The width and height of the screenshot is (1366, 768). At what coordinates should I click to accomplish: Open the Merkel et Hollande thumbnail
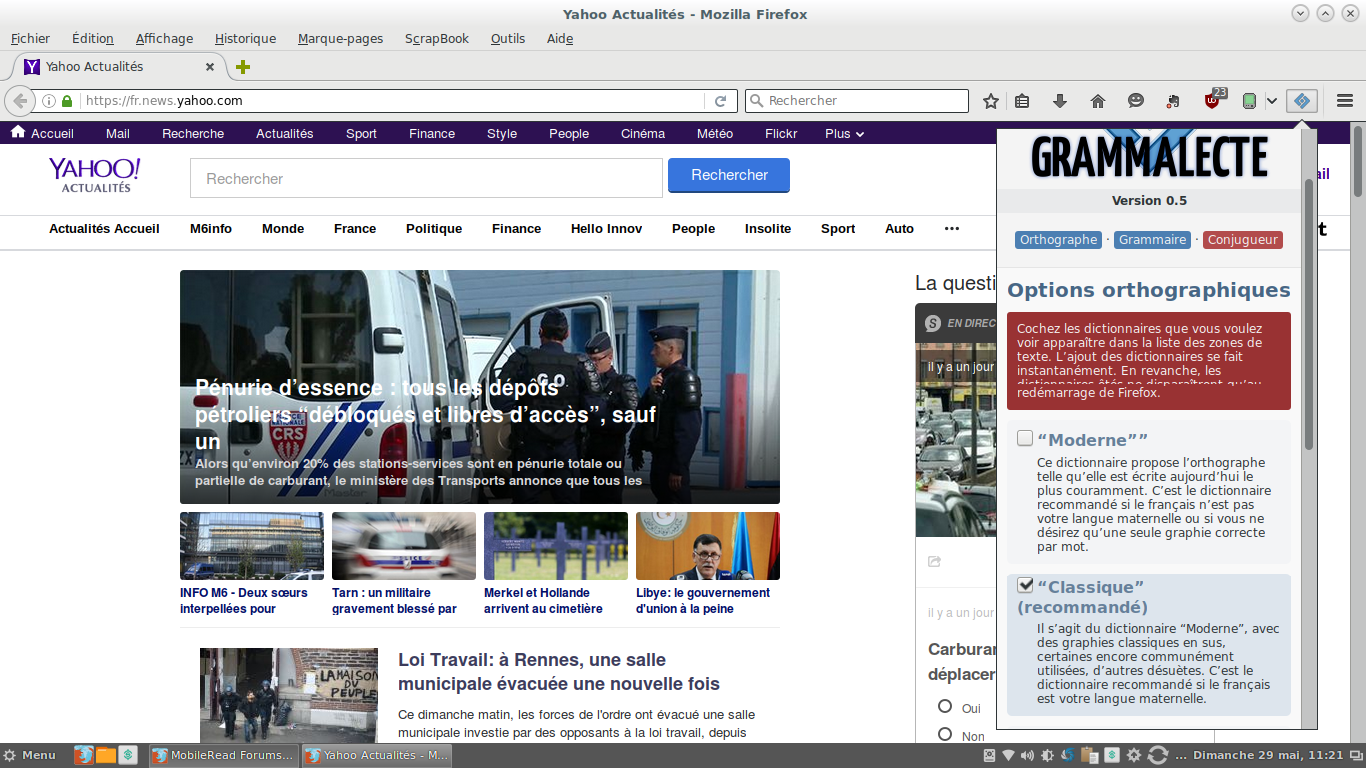click(556, 546)
